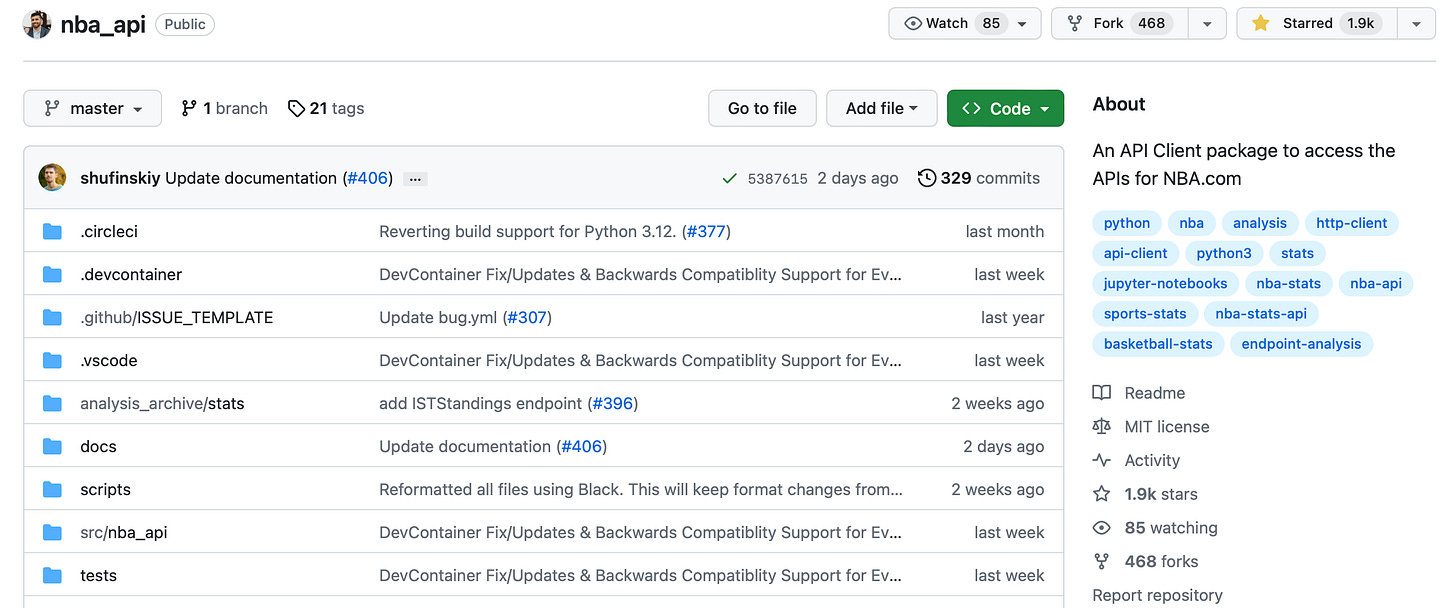Click the .github folder icon
The width and height of the screenshot is (1456, 608).
(53, 318)
